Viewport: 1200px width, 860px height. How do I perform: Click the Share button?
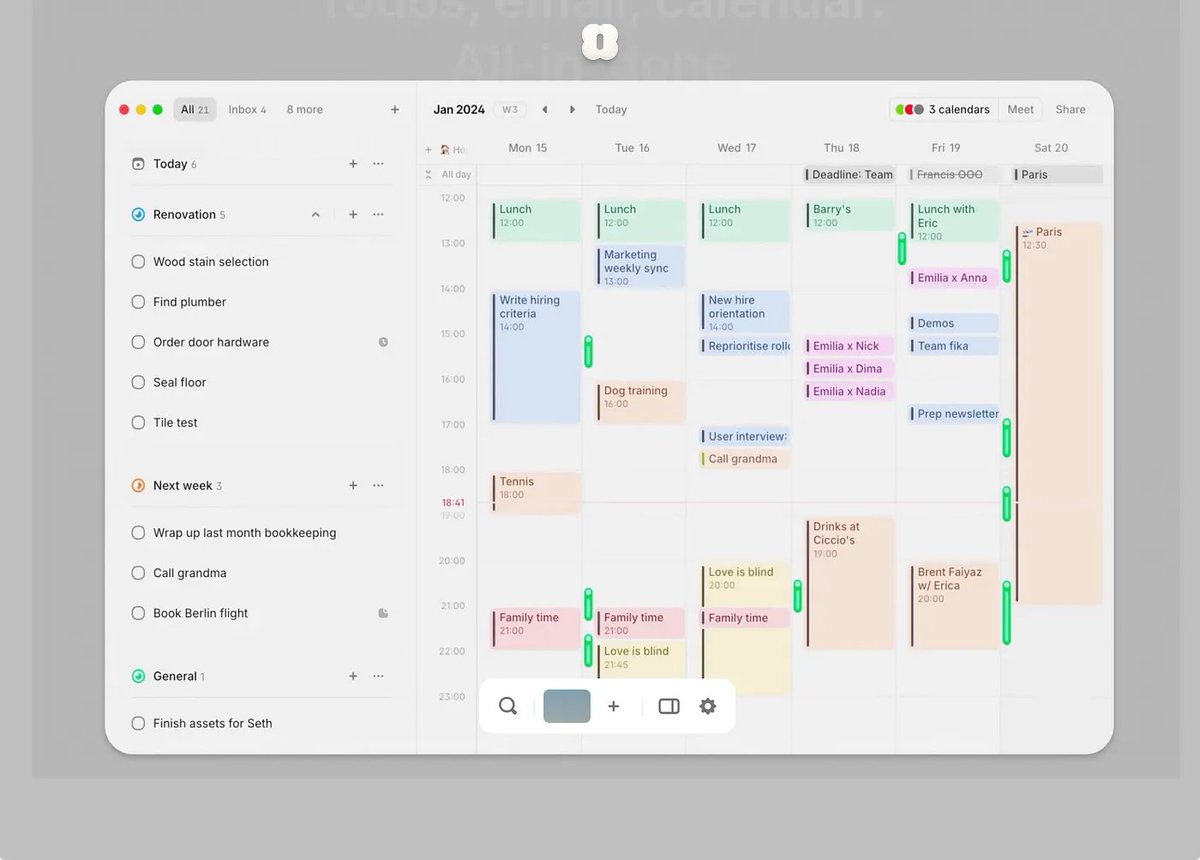tap(1070, 110)
